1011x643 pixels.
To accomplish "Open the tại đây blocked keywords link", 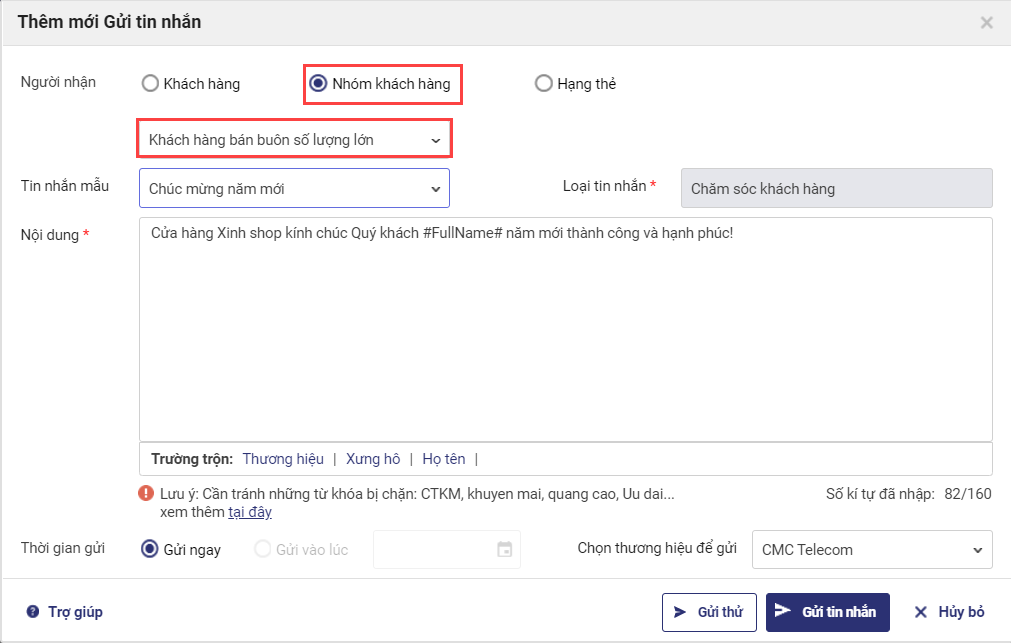I will [x=250, y=512].
